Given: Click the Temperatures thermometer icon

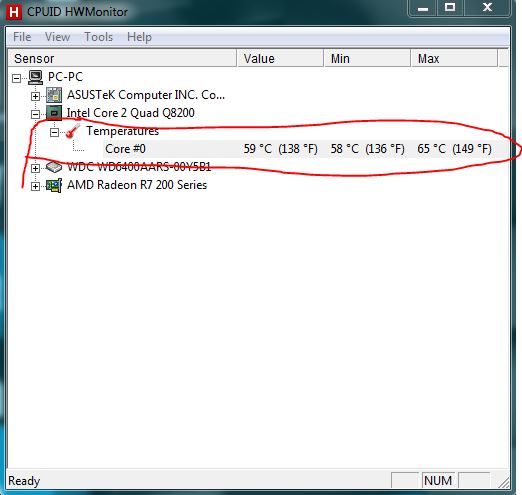Looking at the screenshot, I should [73, 131].
